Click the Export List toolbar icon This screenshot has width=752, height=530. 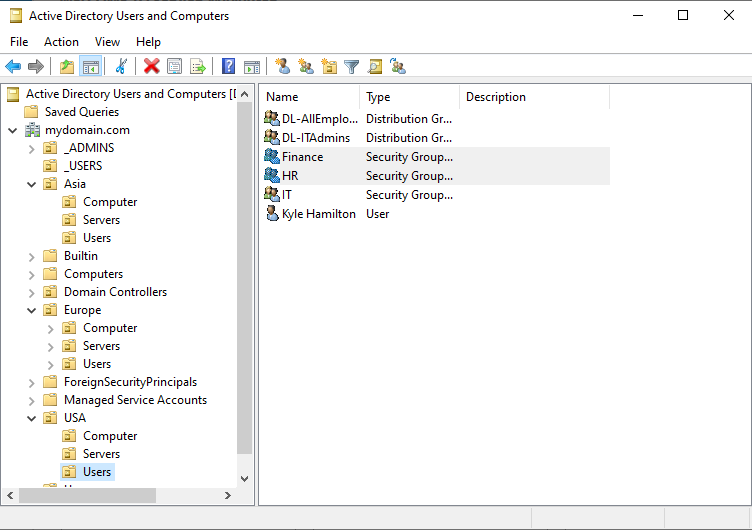click(x=198, y=67)
